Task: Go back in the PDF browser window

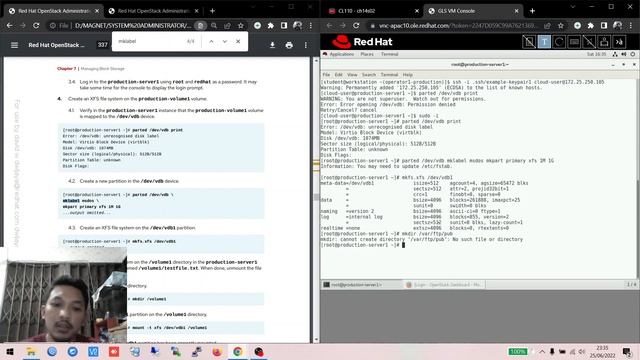Action: pos(9,25)
